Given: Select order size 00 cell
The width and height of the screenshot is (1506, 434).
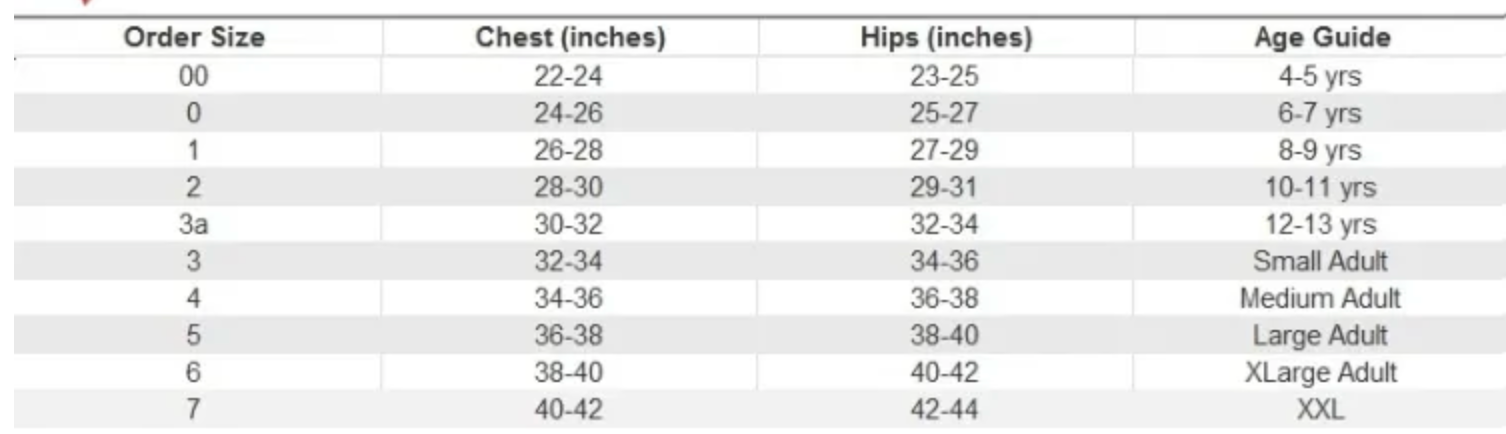Looking at the screenshot, I should (194, 76).
